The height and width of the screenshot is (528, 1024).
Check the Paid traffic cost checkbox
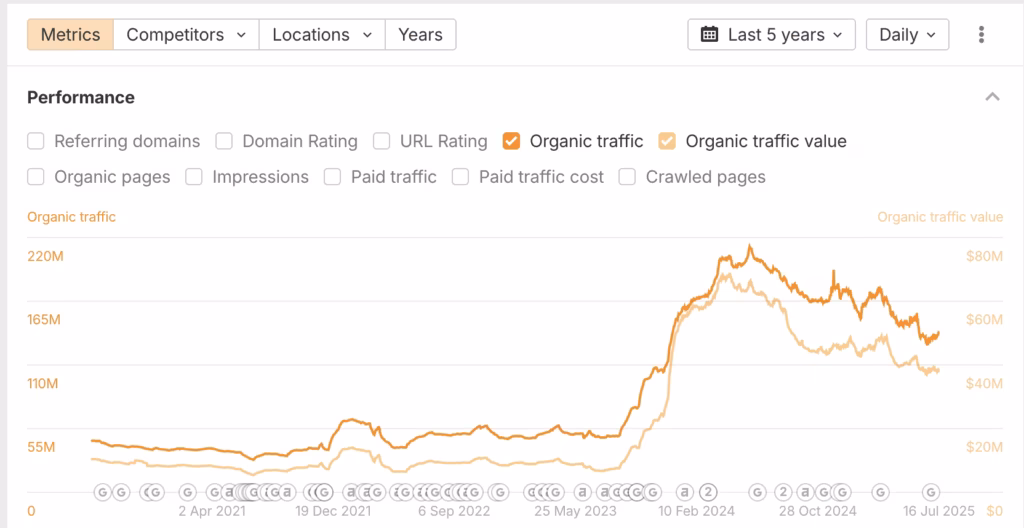point(460,177)
